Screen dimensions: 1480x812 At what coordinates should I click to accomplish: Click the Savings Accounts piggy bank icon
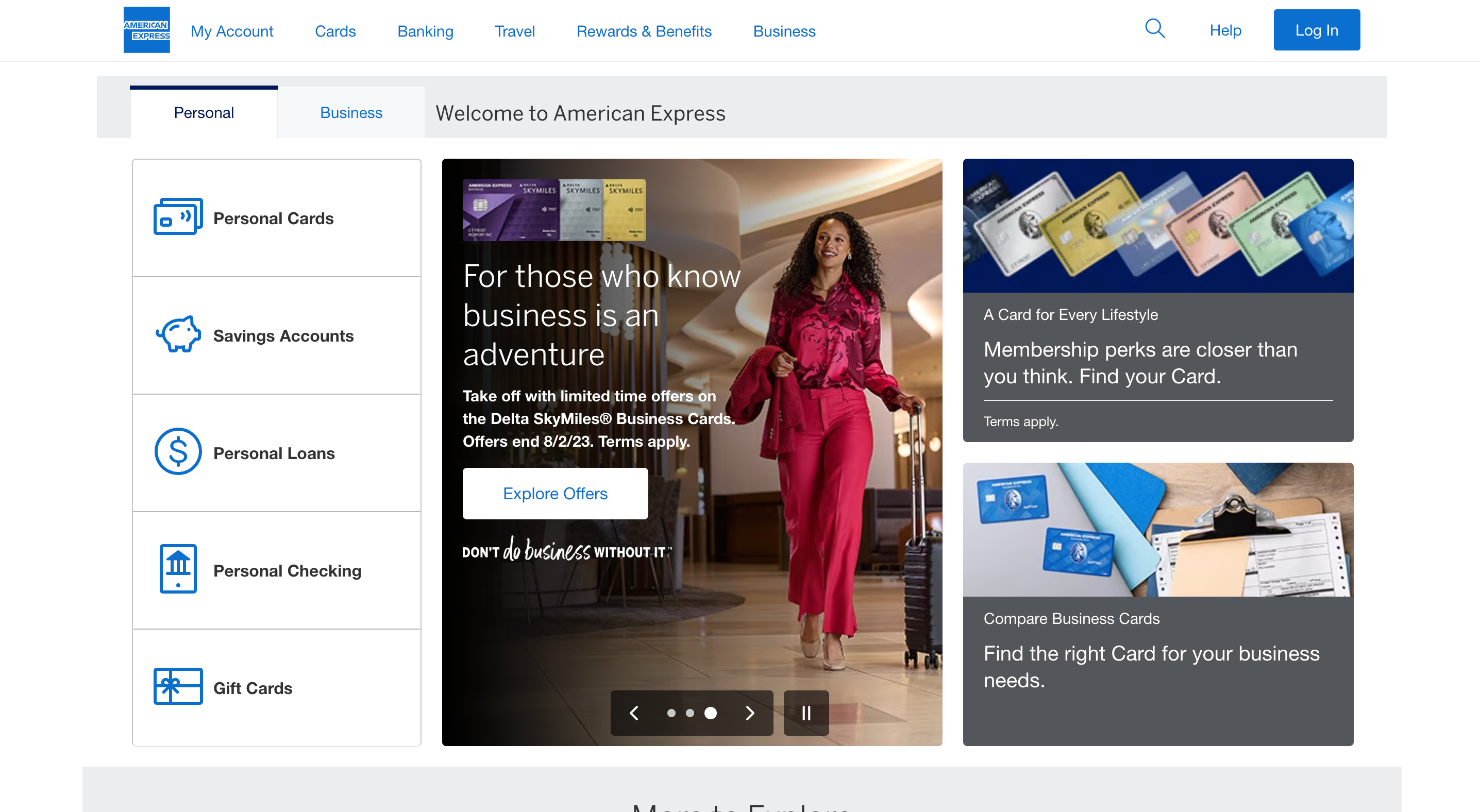(179, 334)
